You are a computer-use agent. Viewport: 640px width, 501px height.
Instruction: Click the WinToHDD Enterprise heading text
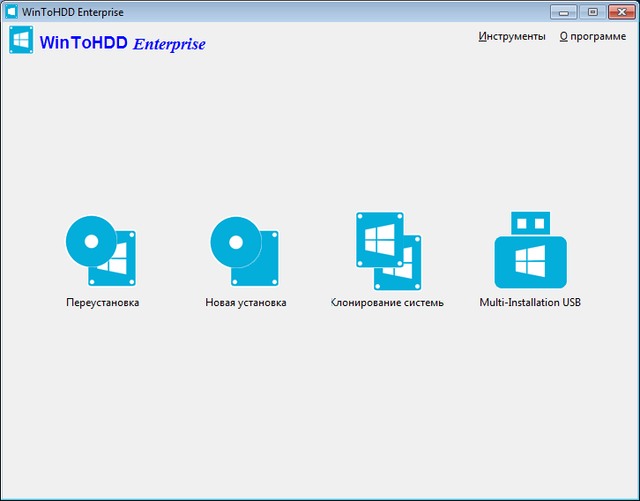(x=122, y=43)
